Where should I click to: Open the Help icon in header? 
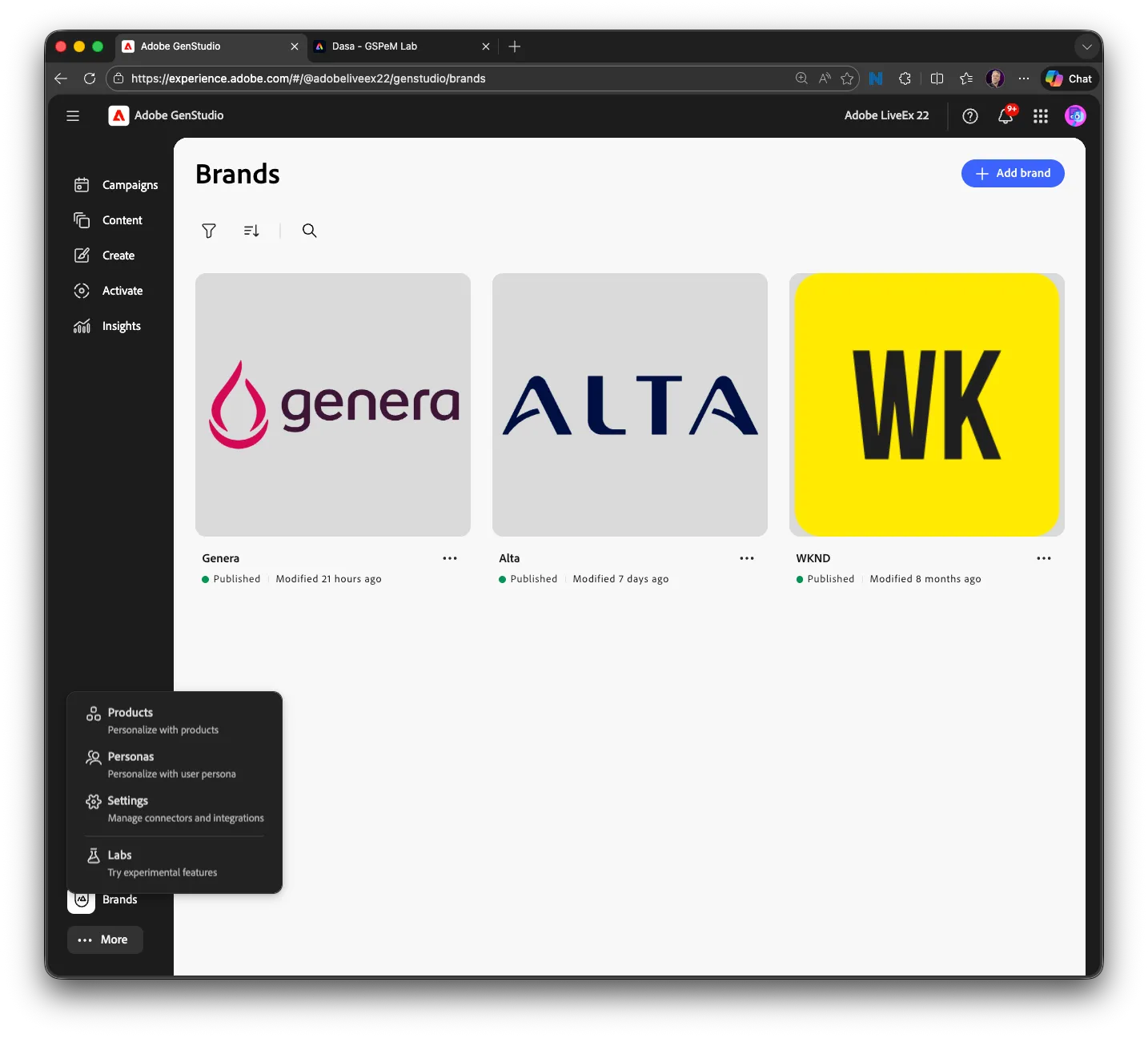970,116
